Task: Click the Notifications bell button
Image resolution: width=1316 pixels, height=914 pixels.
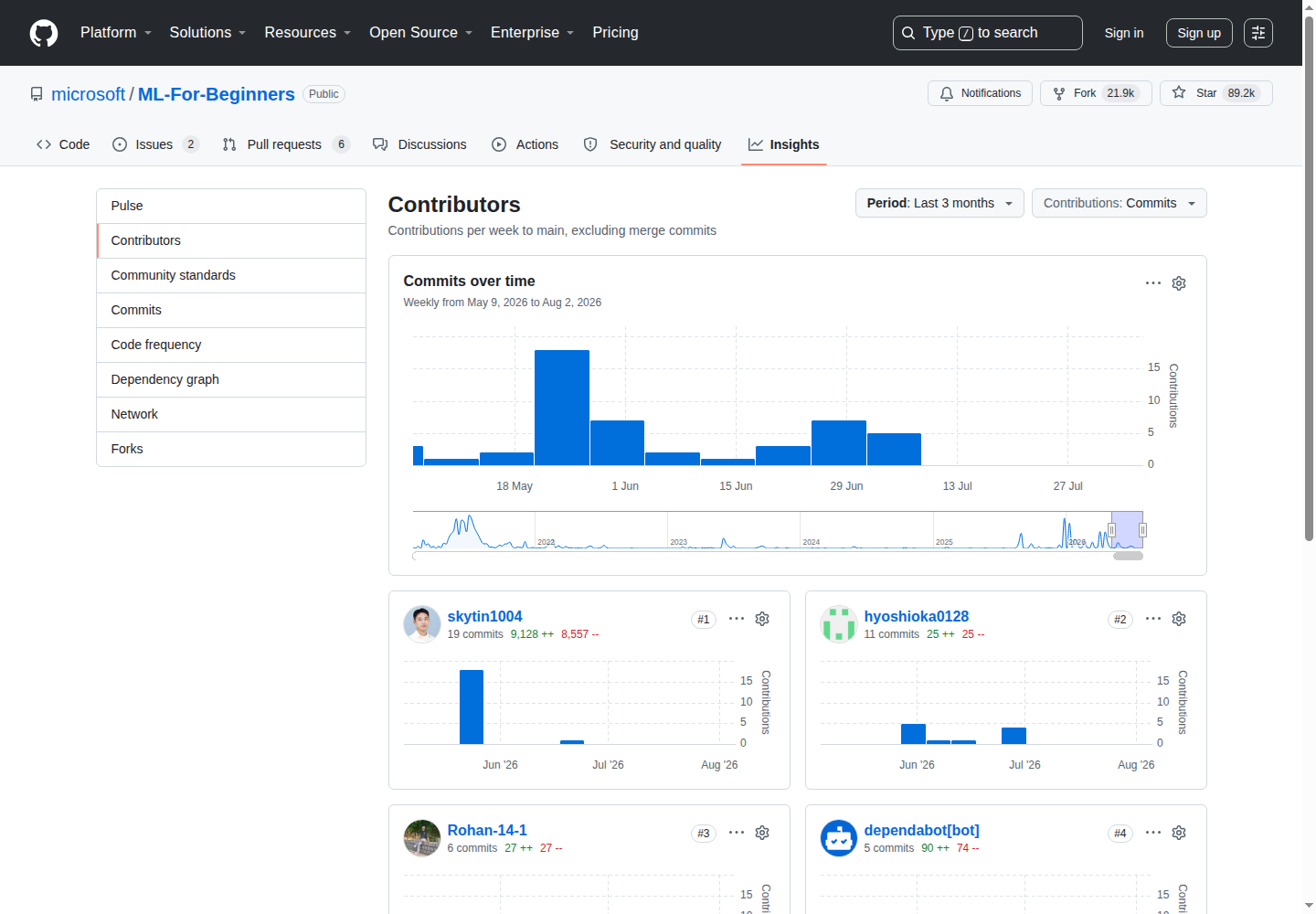Action: [980, 93]
